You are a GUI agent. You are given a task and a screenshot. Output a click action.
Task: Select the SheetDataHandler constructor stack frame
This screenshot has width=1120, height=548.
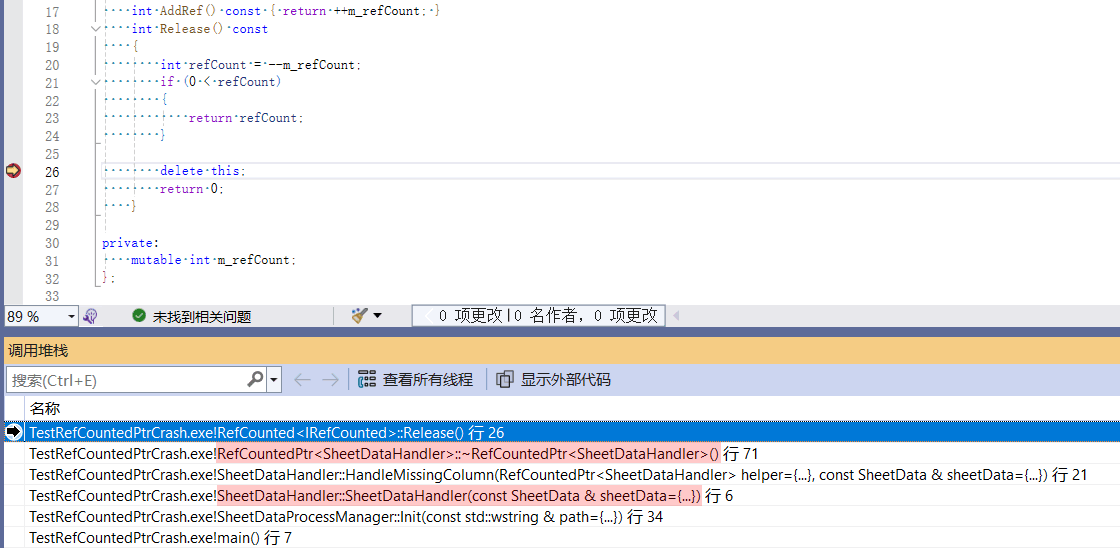tap(573, 496)
